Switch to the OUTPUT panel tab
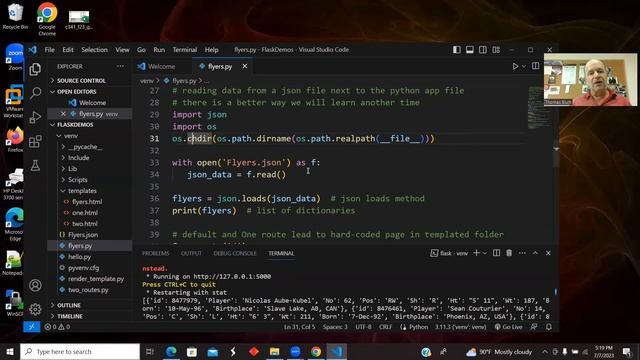 pyautogui.click(x=191, y=253)
